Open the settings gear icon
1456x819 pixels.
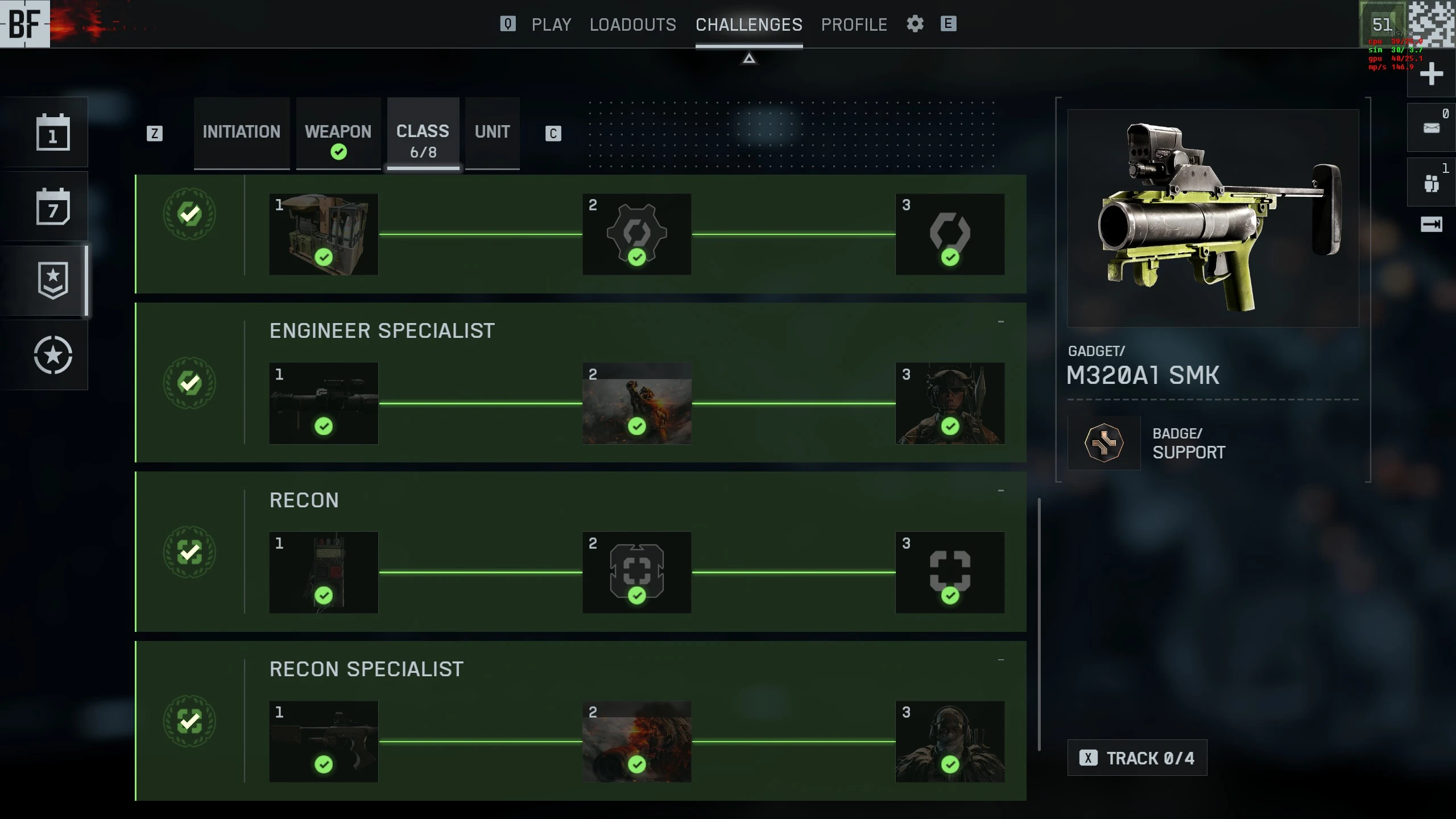[915, 24]
